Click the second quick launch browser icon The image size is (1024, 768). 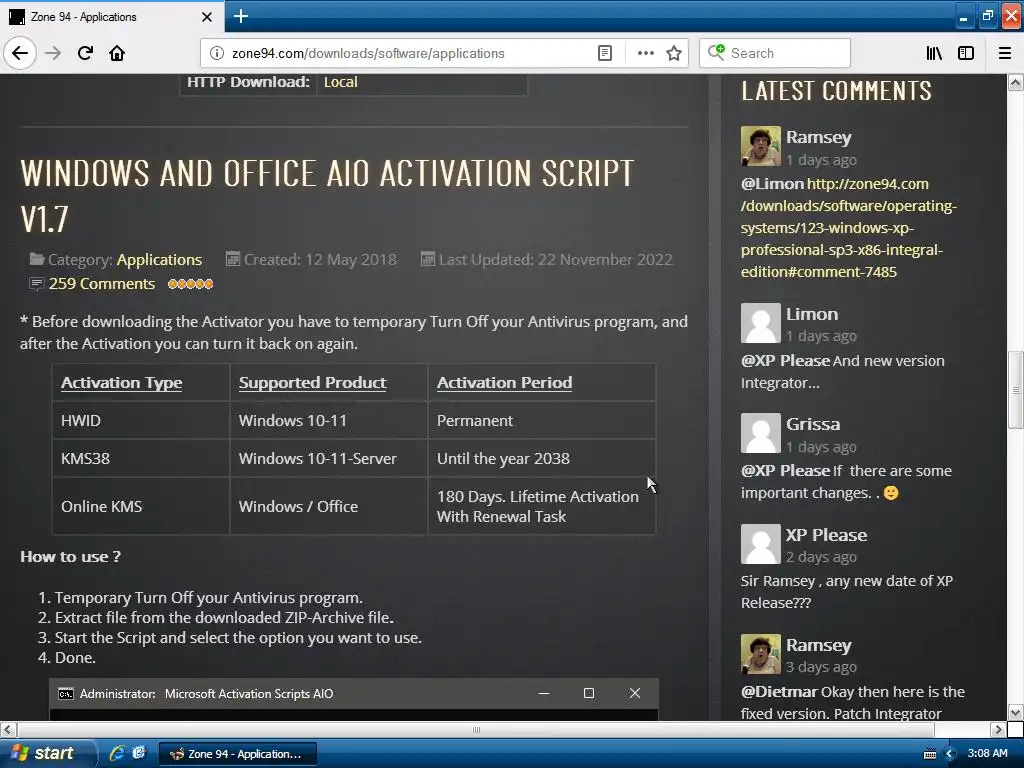(139, 753)
